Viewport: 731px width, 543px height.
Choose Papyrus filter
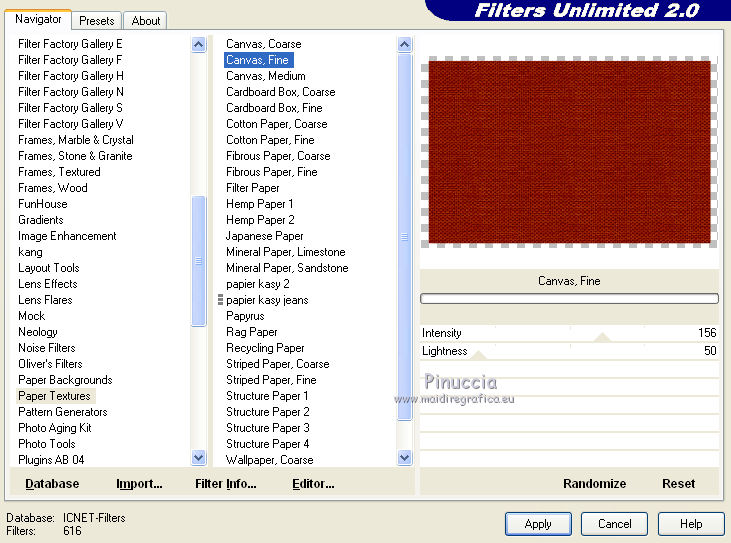point(245,316)
